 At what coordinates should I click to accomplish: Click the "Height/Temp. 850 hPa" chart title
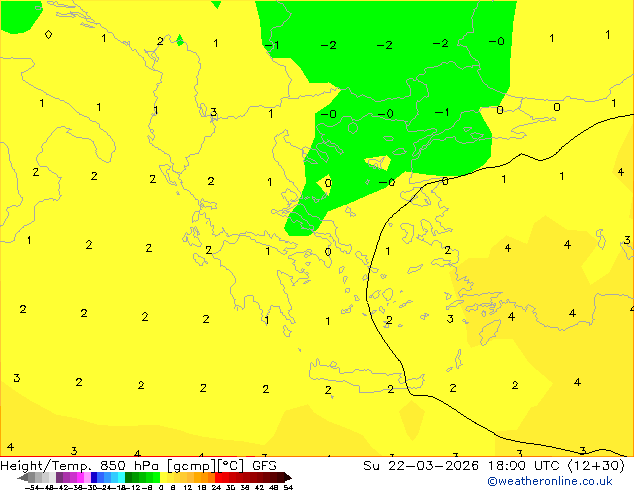tap(80, 466)
